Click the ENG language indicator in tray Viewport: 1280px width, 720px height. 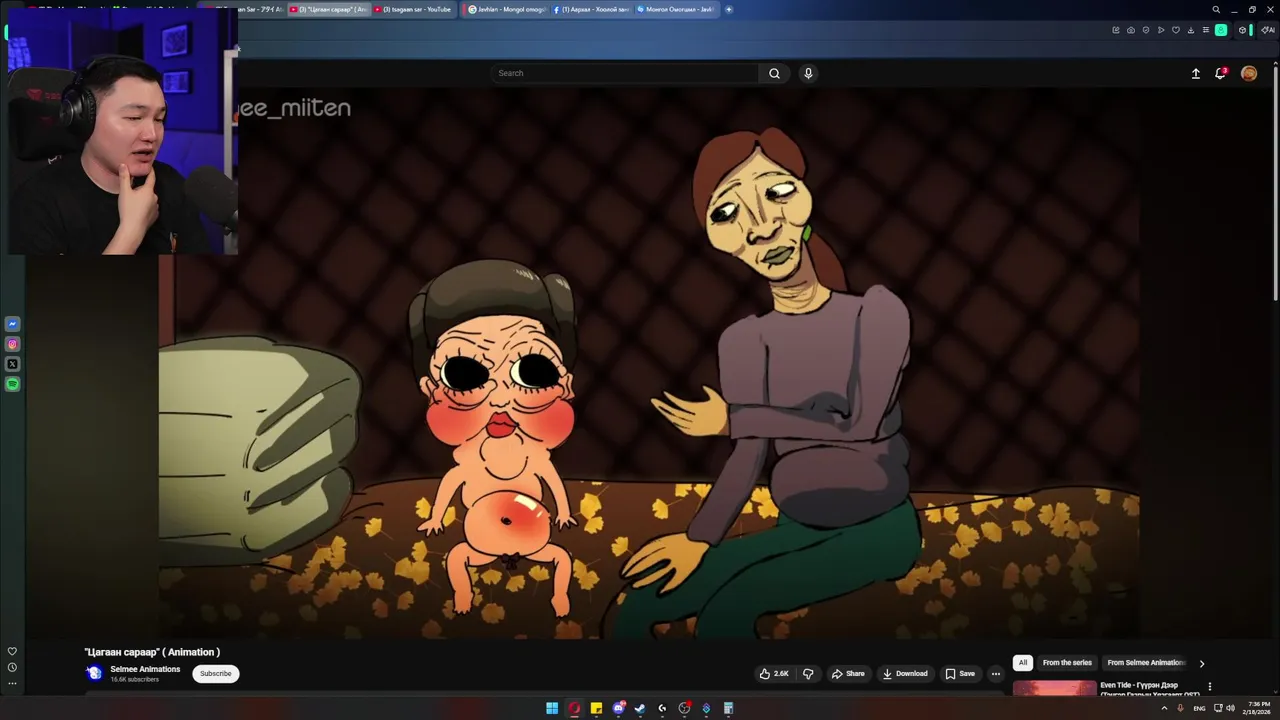[1199, 708]
